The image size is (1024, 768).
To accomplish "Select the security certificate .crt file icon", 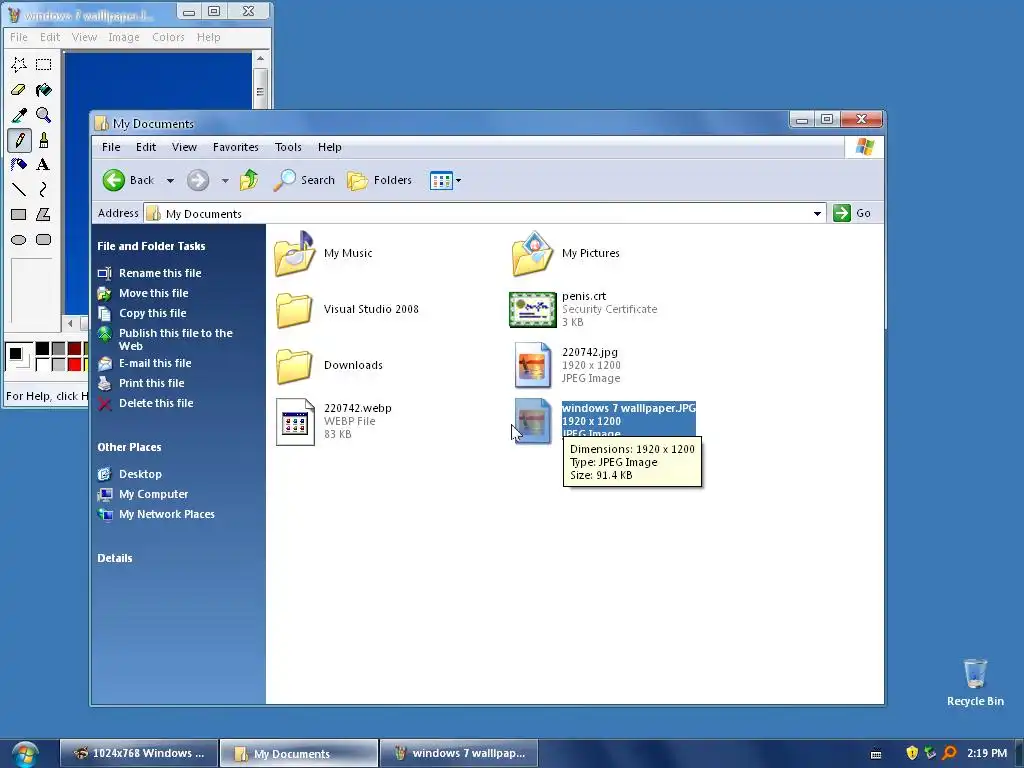I will click(x=532, y=310).
